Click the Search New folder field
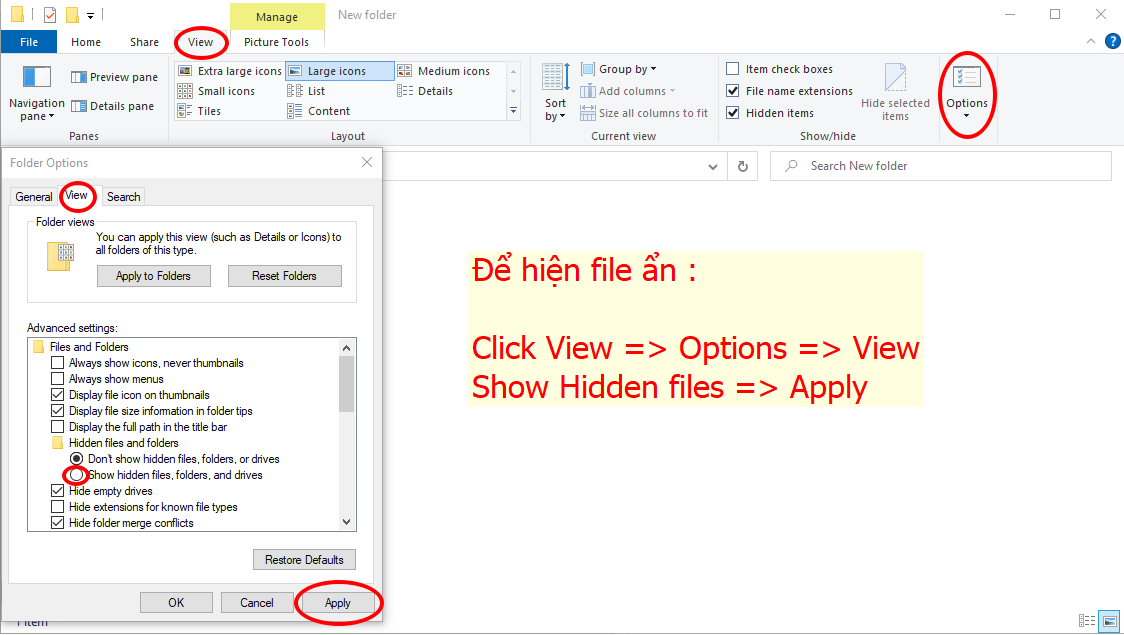This screenshot has height=635, width=1124. (x=940, y=166)
